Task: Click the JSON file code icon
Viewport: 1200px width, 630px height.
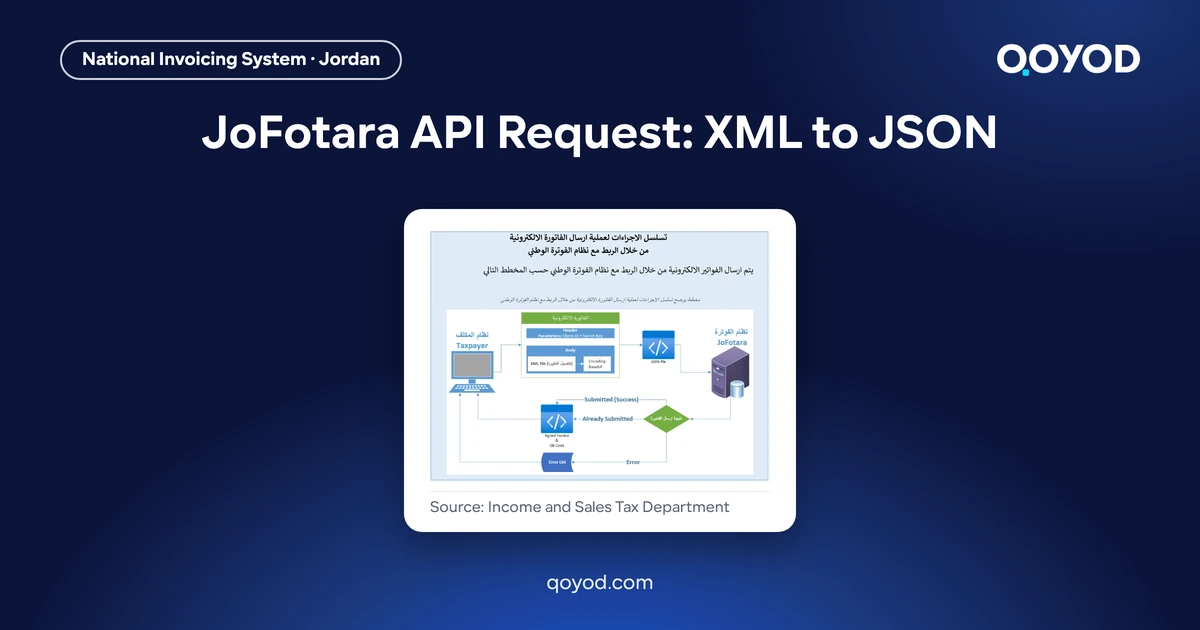Action: click(x=658, y=346)
